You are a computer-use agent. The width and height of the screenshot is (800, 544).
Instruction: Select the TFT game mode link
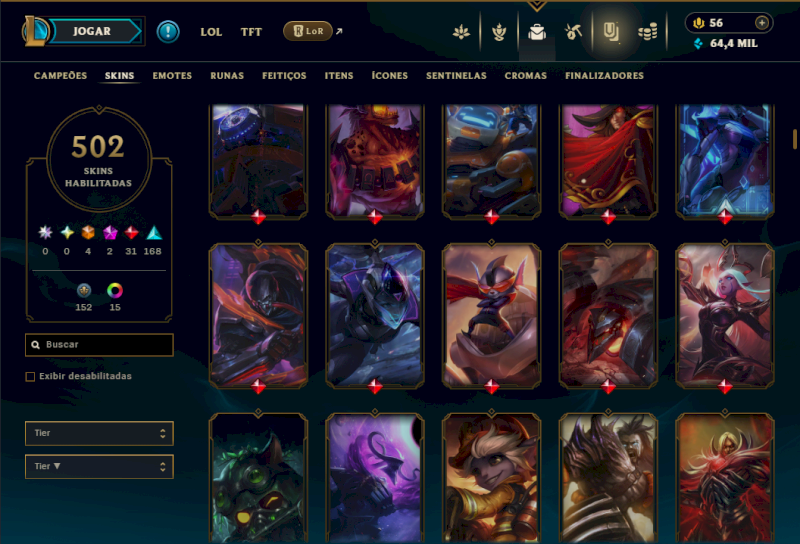[x=251, y=32]
